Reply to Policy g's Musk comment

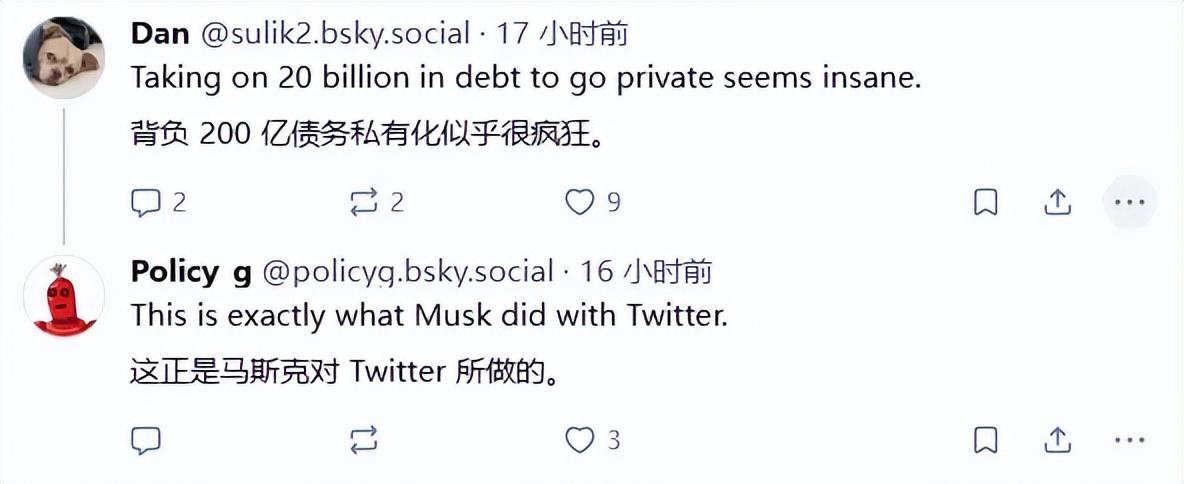[x=146, y=440]
